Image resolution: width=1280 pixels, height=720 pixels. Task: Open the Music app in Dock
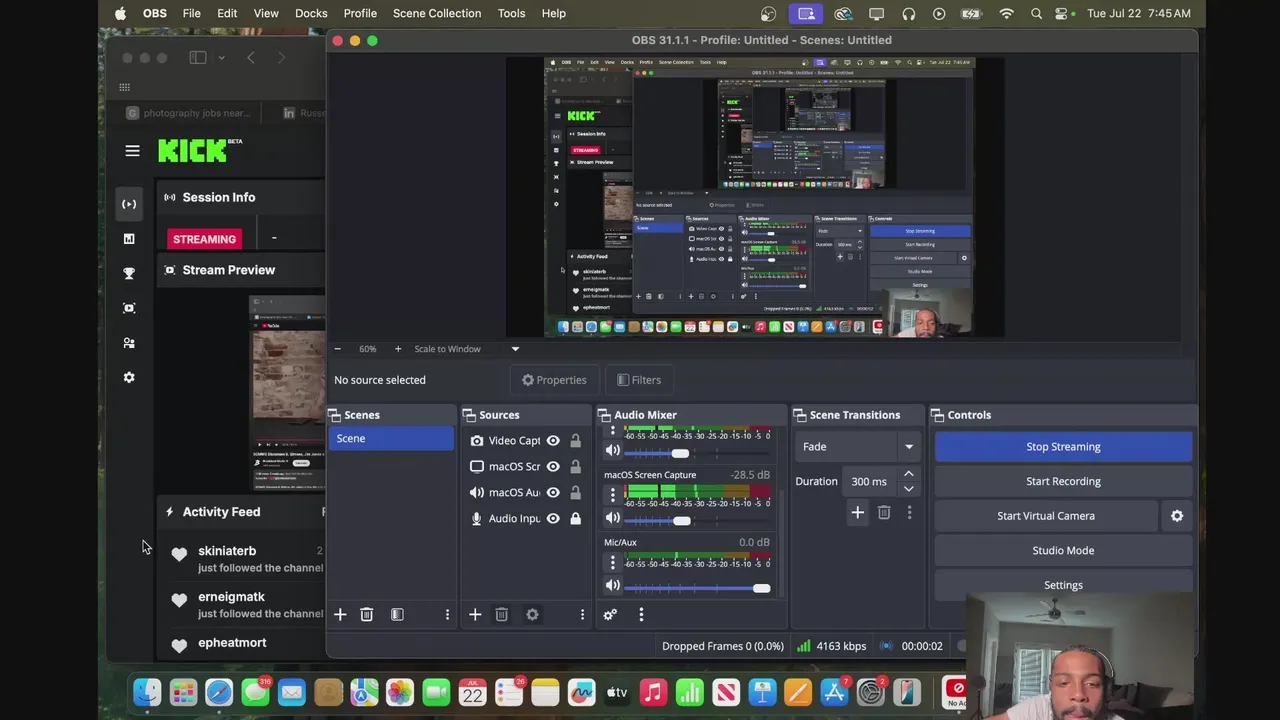click(653, 692)
